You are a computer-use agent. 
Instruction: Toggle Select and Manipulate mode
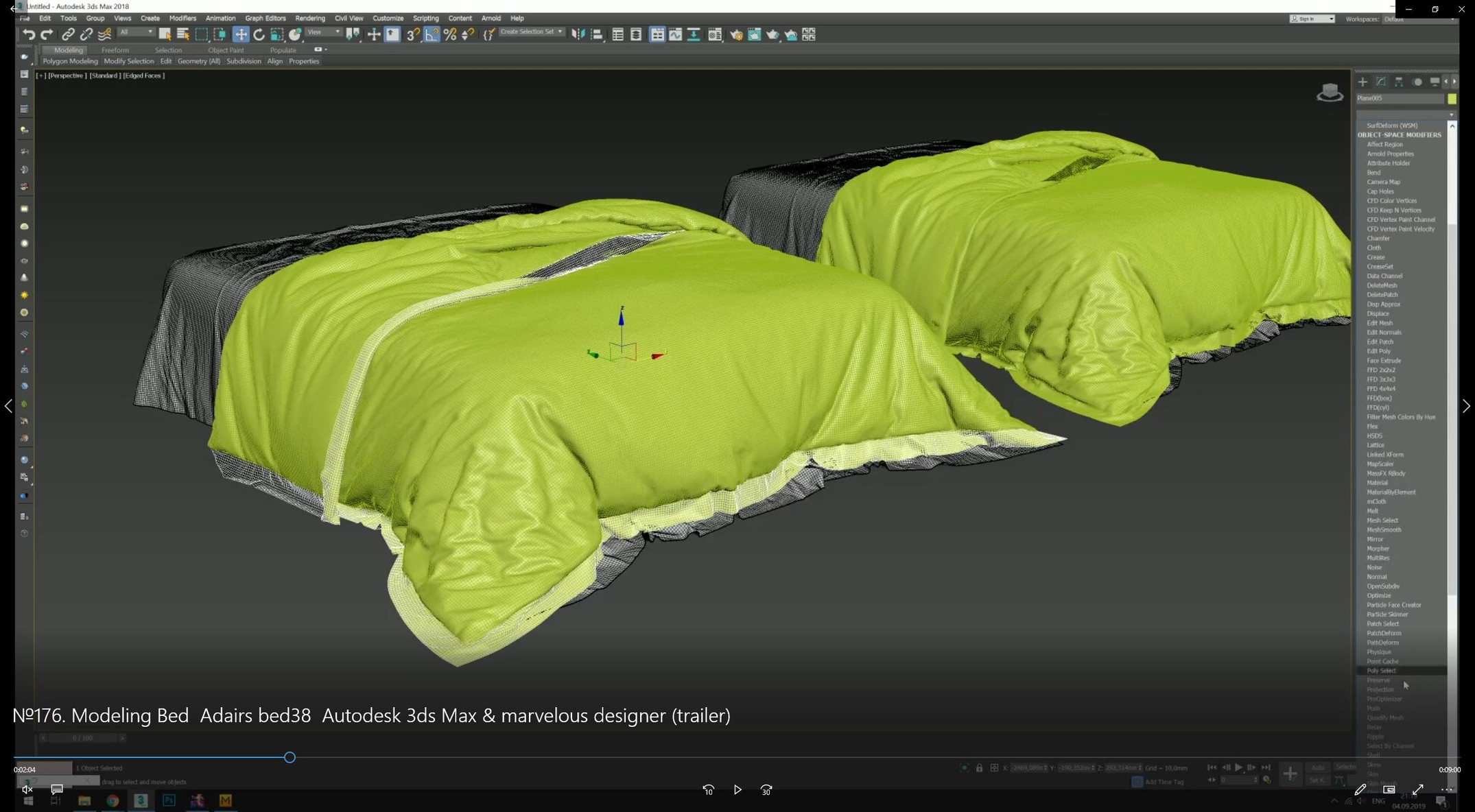pos(374,34)
